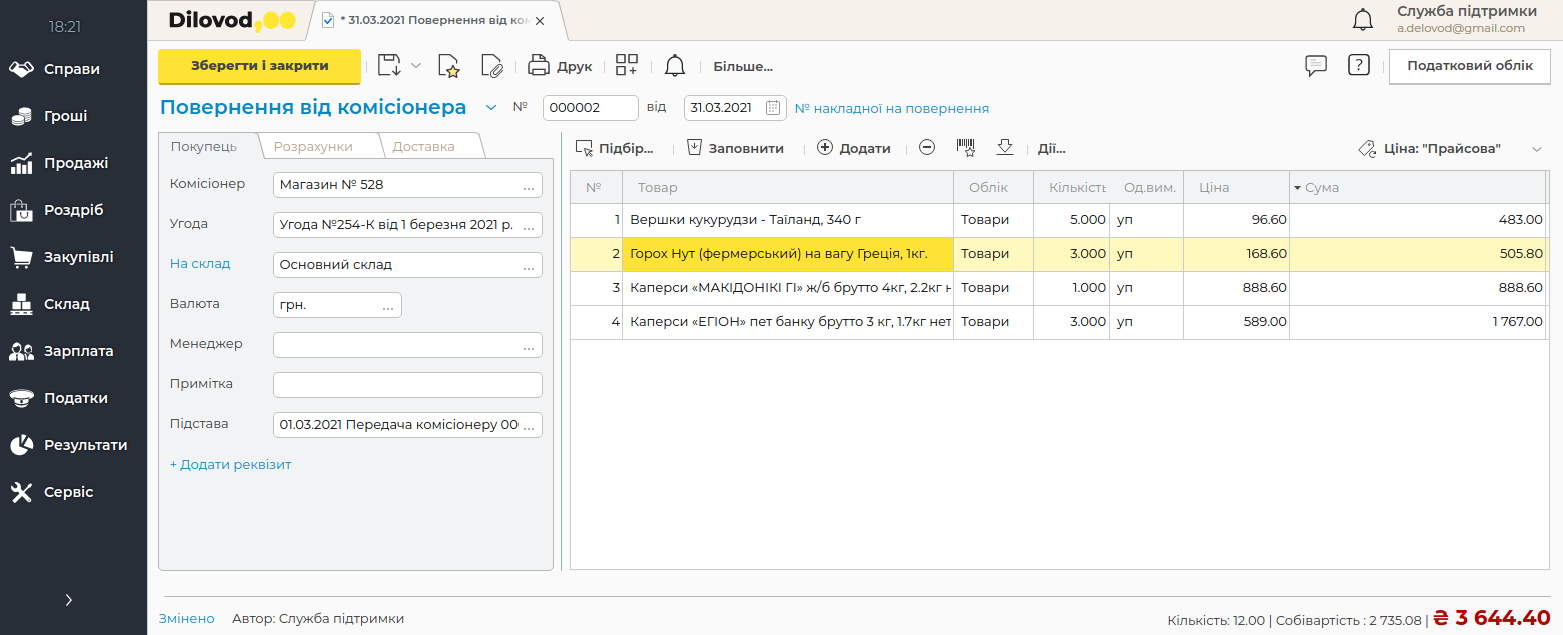Expand the sidebar with bottom arrow

[68, 600]
